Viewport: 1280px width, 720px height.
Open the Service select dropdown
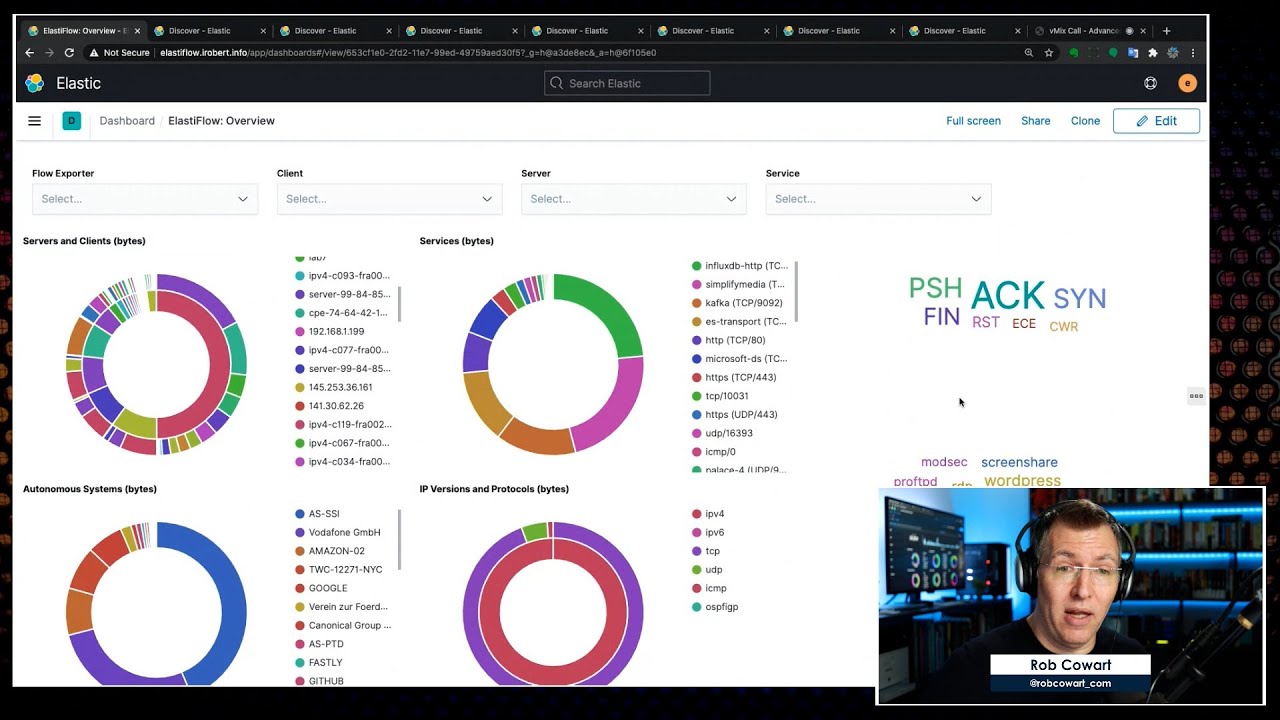[878, 199]
